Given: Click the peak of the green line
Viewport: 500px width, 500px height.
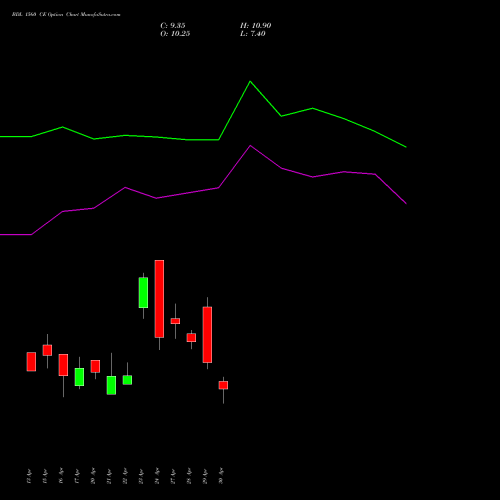Looking at the screenshot, I should [x=250, y=81].
